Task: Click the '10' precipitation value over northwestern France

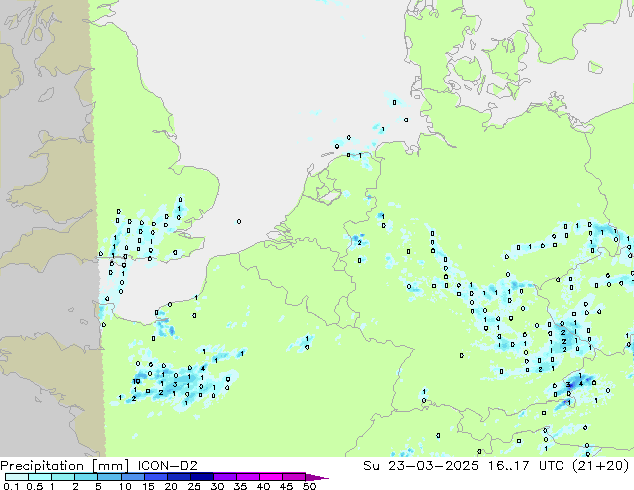Action: tap(137, 381)
